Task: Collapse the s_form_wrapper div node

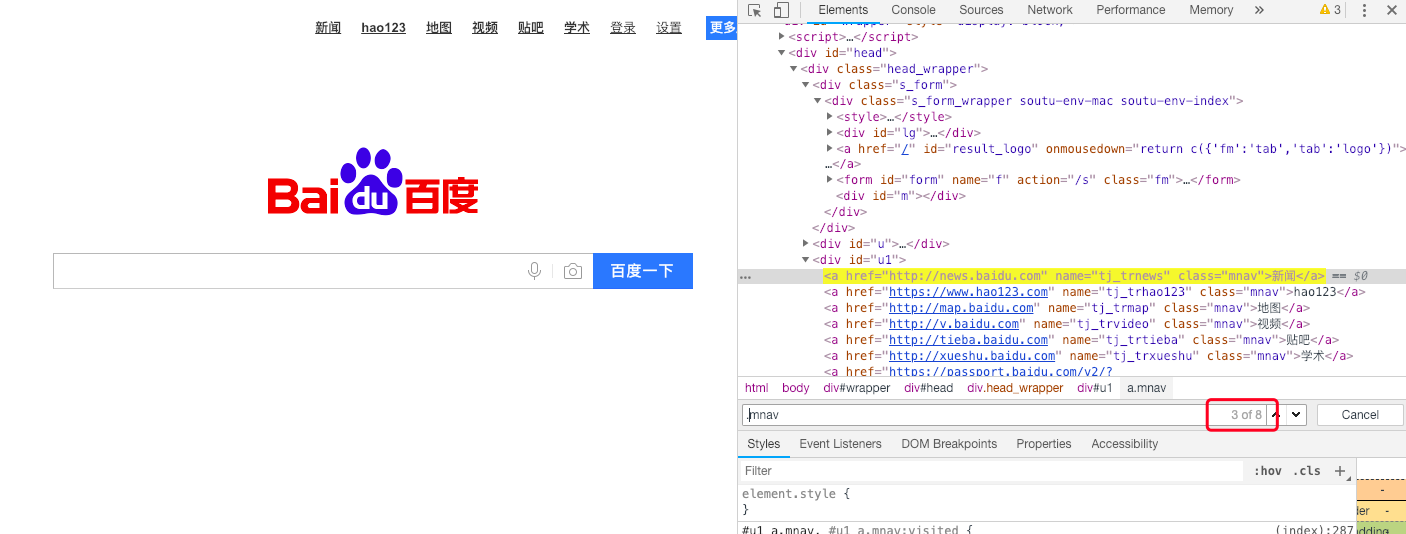Action: pyautogui.click(x=818, y=101)
